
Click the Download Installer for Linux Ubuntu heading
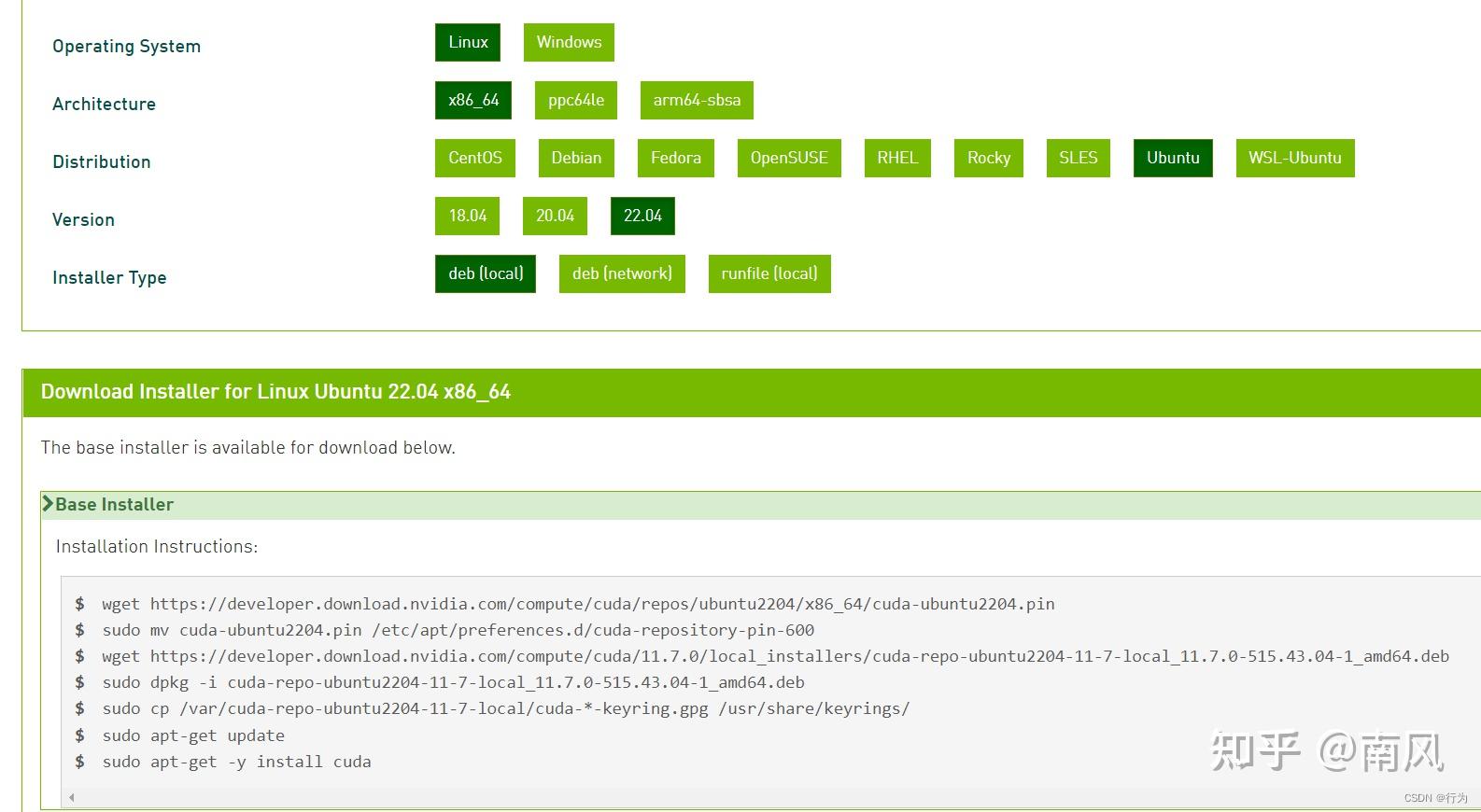point(275,392)
